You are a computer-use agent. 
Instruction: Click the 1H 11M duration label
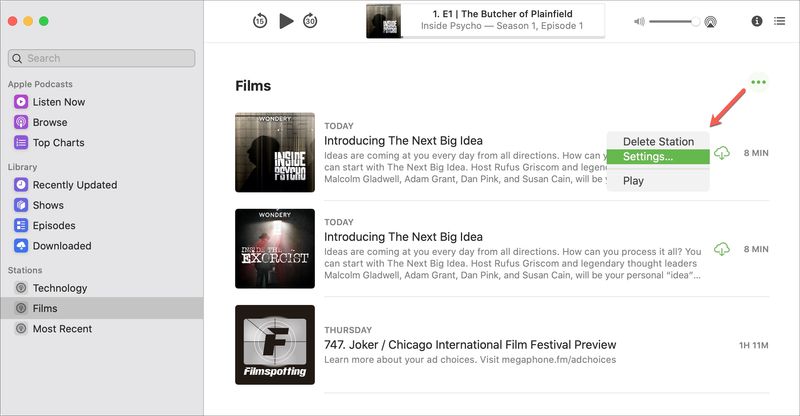point(754,346)
